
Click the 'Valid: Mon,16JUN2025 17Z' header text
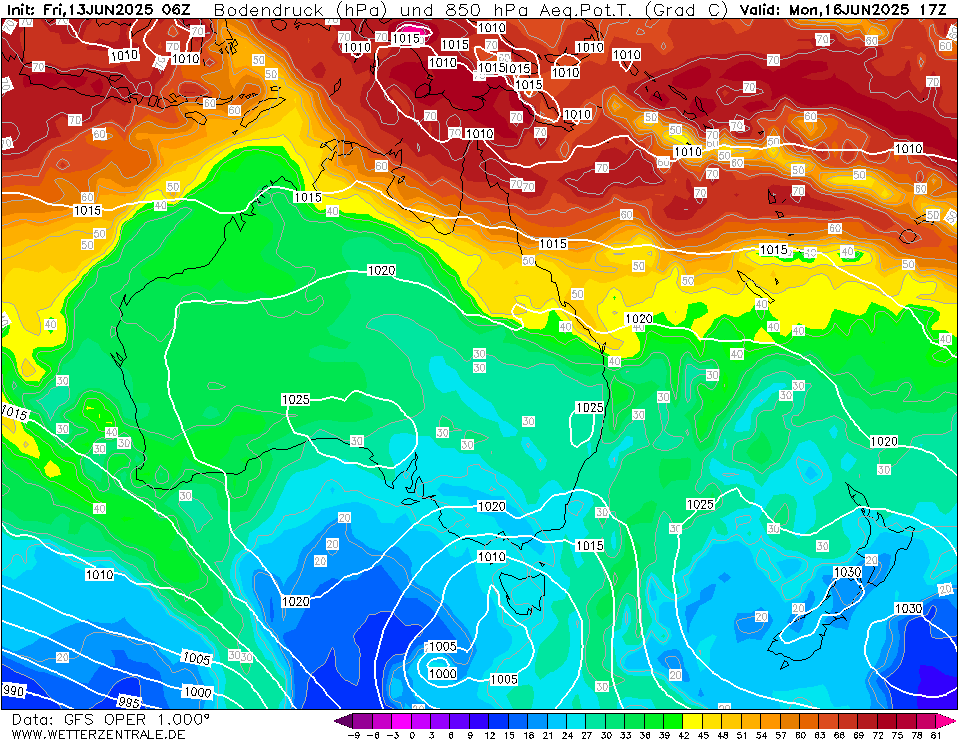[843, 10]
